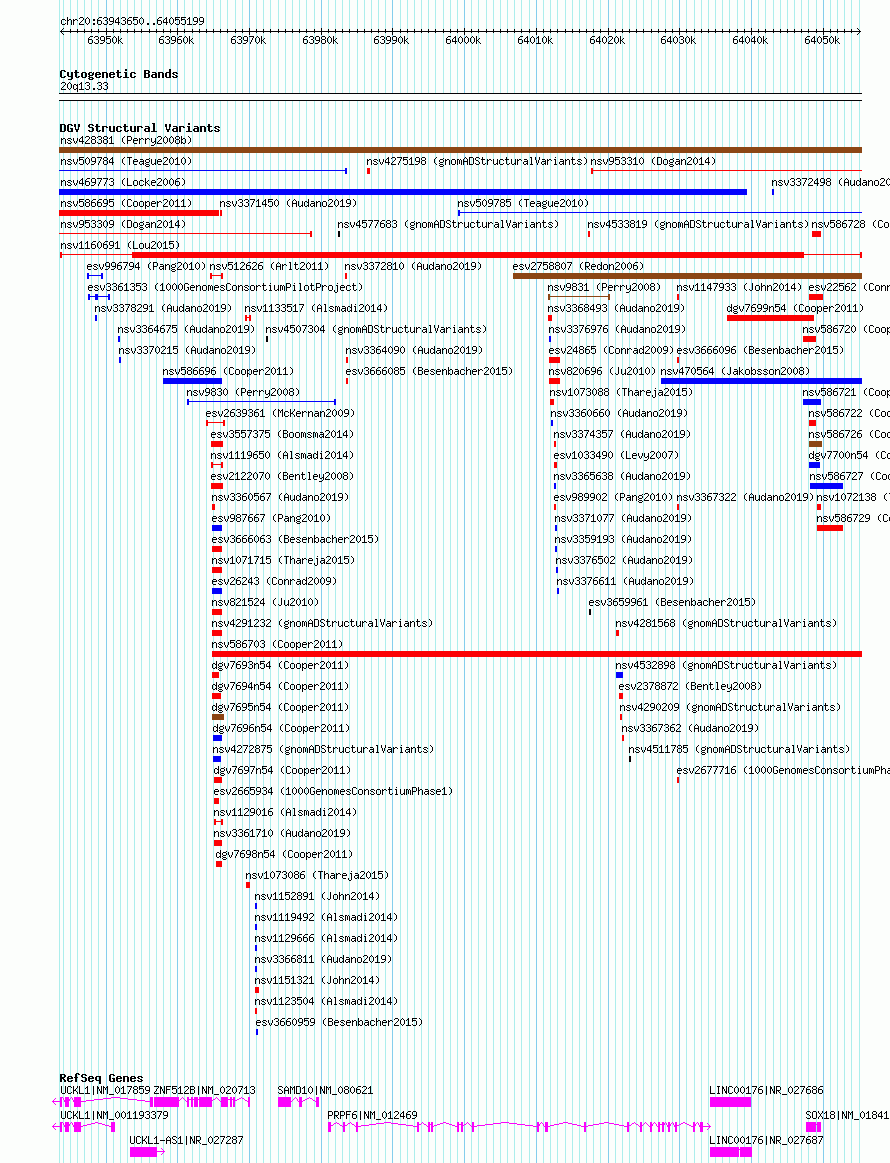Click esv3361353 1000Genomes Pilot label
890x1163 pixels.
pyautogui.click(x=225, y=287)
